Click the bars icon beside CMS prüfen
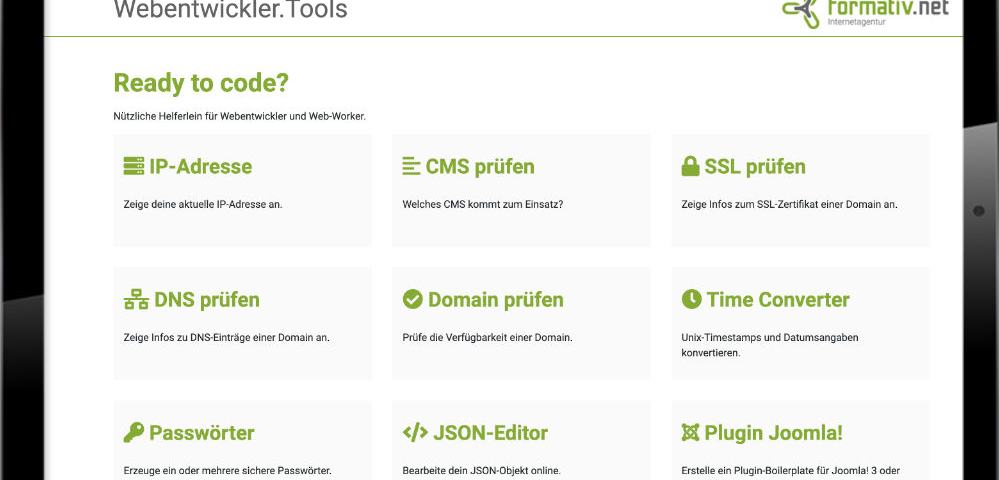The image size is (999, 480). click(411, 167)
